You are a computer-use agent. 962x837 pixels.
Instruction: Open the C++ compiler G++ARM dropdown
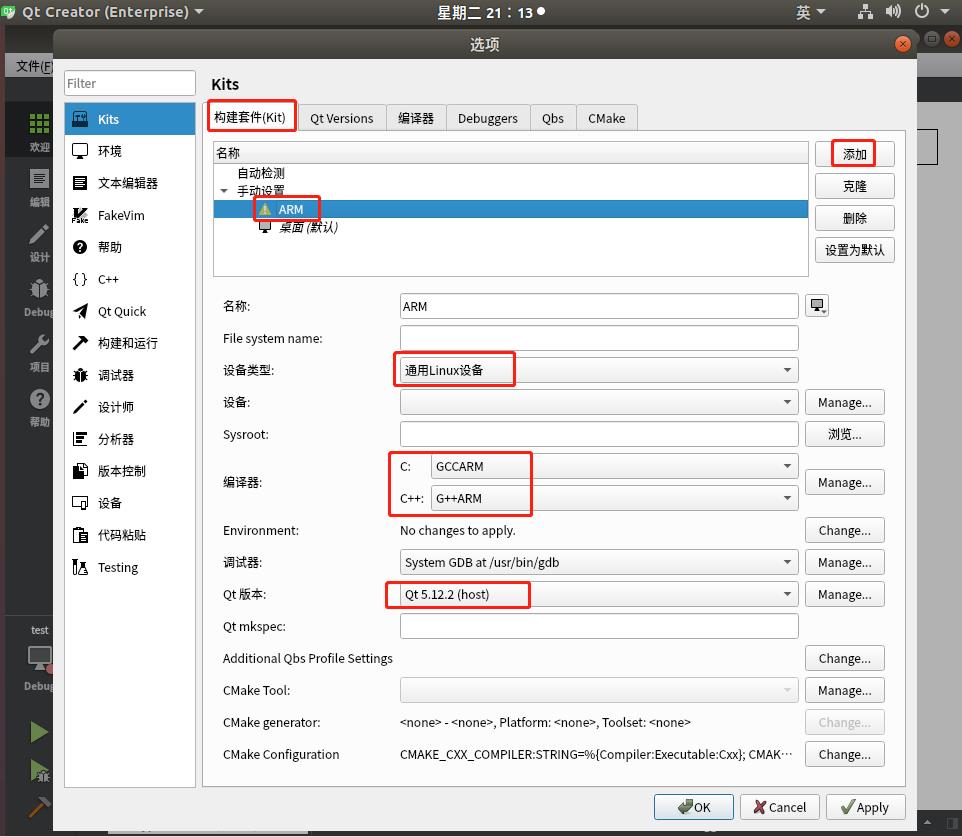(614, 498)
